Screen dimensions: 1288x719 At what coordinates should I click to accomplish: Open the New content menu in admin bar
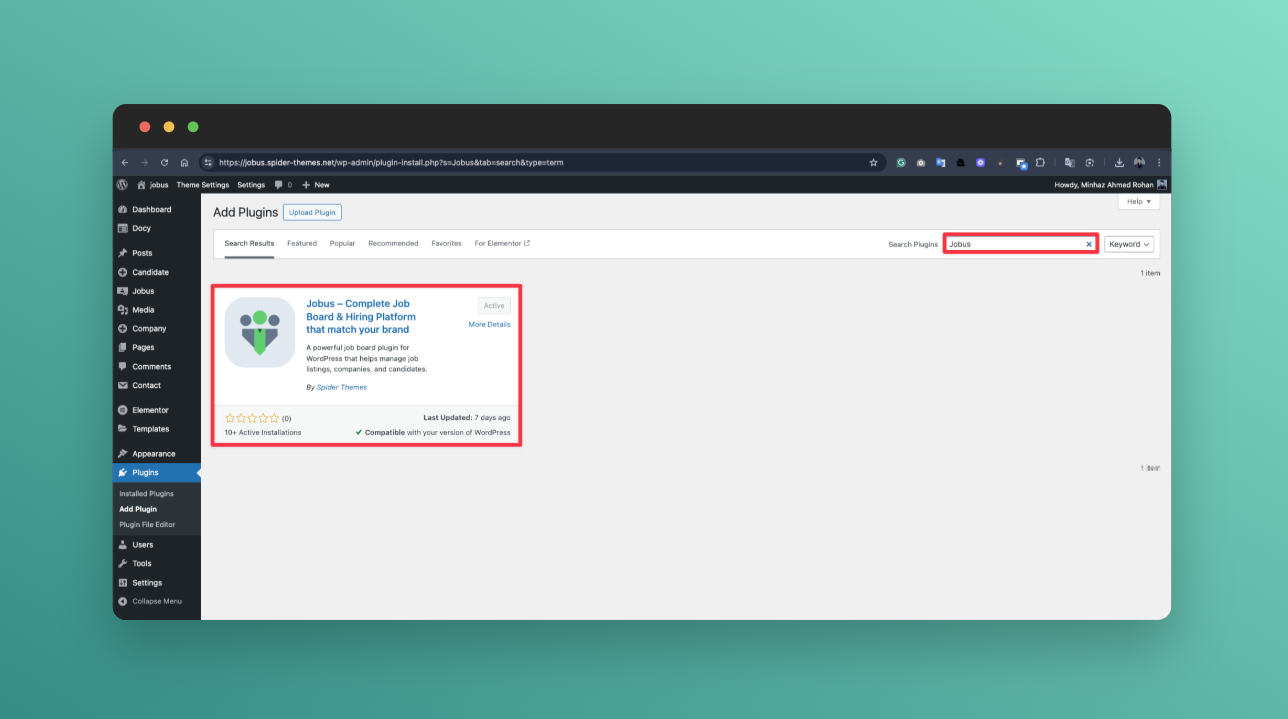pos(315,185)
